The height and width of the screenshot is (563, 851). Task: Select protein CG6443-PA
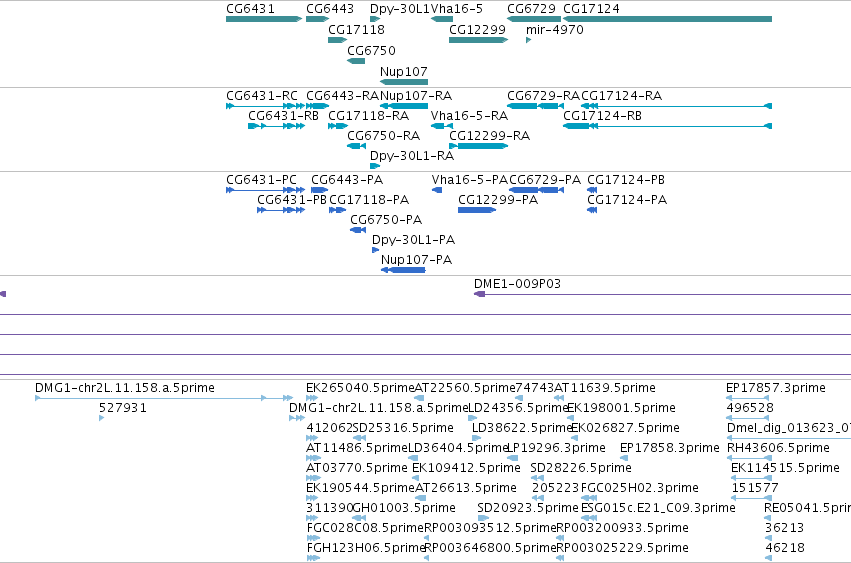[347, 180]
